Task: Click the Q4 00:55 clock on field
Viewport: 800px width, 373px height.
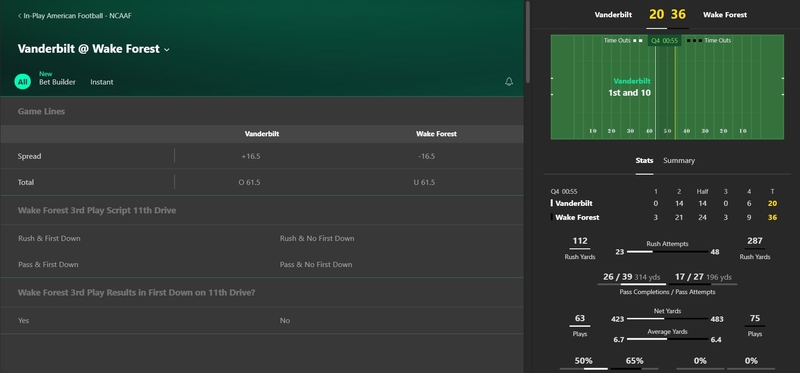Action: [664, 40]
